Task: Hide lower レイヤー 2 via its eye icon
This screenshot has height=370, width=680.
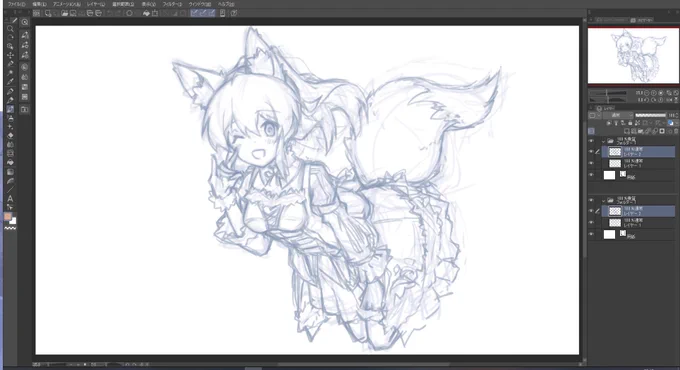Action: 591,211
